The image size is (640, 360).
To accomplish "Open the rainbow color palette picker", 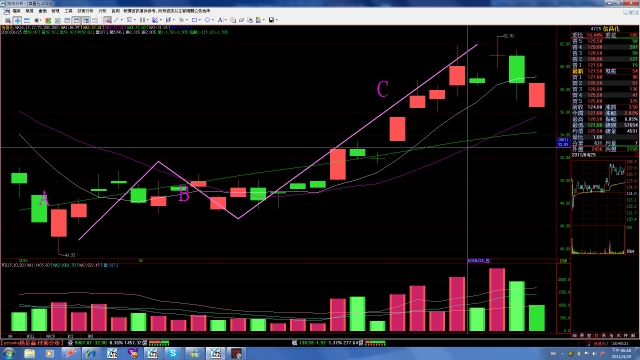I will click(x=259, y=20).
